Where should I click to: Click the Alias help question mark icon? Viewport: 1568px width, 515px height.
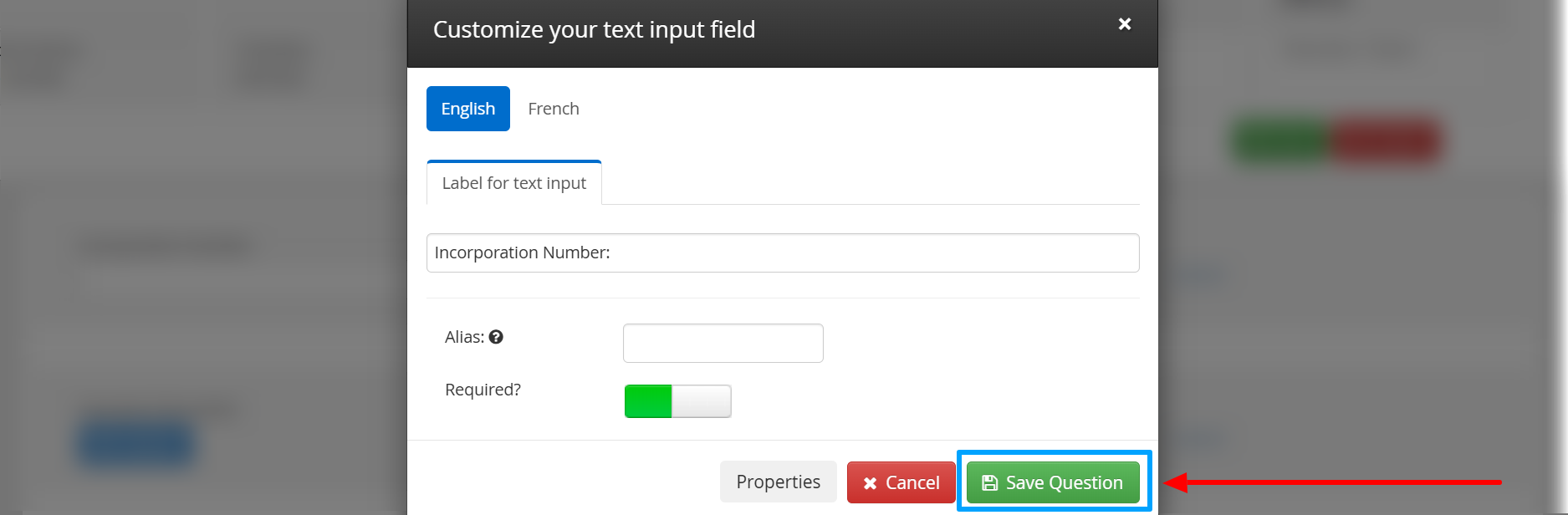(x=496, y=337)
